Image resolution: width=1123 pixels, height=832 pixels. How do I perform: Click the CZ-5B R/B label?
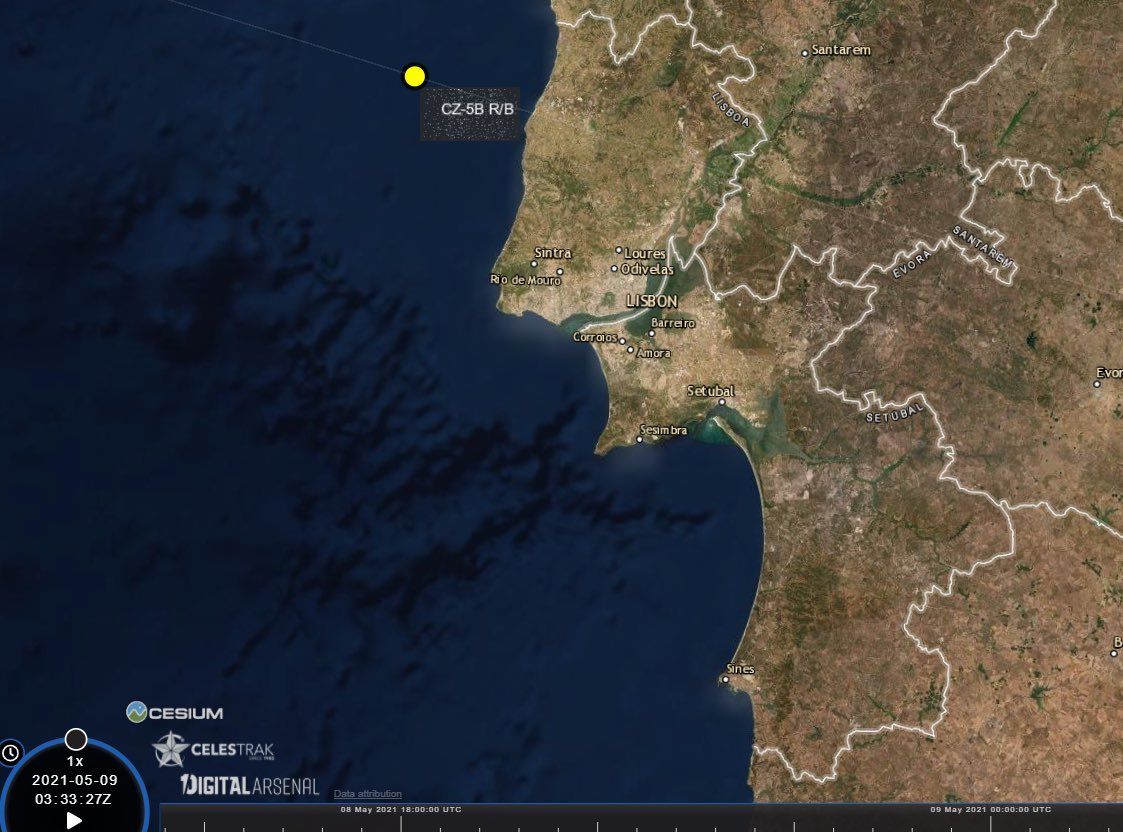point(478,108)
